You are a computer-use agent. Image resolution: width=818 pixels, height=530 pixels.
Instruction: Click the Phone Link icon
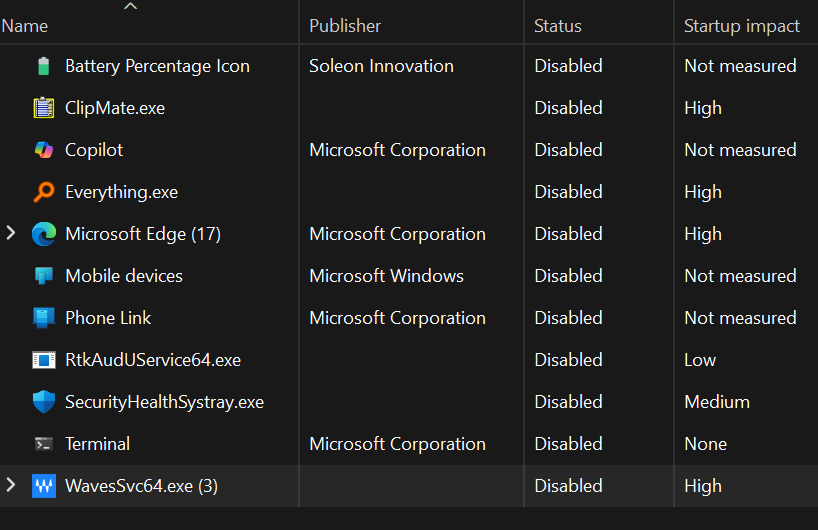(44, 318)
